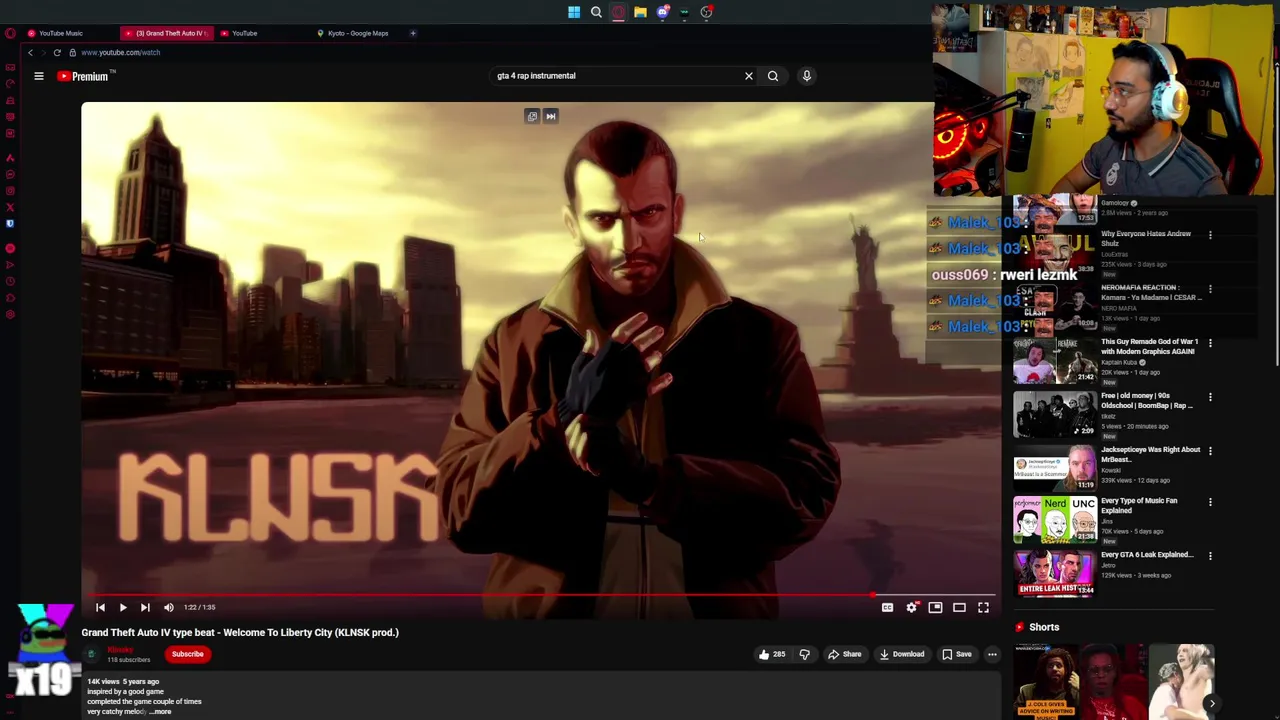Viewport: 1280px width, 720px height.
Task: Click the 1:22 / 1:35 time display
Action: 199,607
